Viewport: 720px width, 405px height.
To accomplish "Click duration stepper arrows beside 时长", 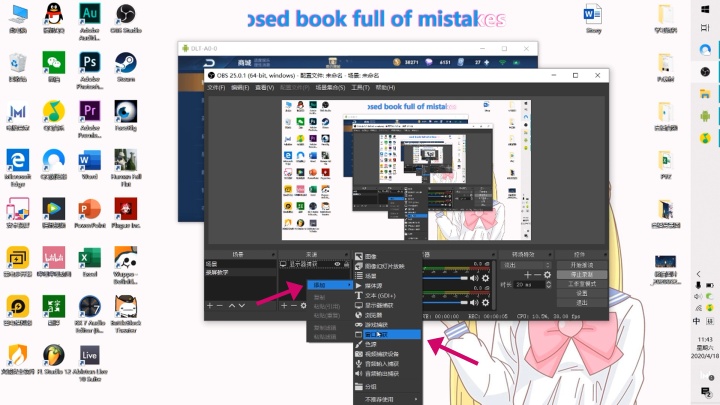I will click(x=548, y=285).
